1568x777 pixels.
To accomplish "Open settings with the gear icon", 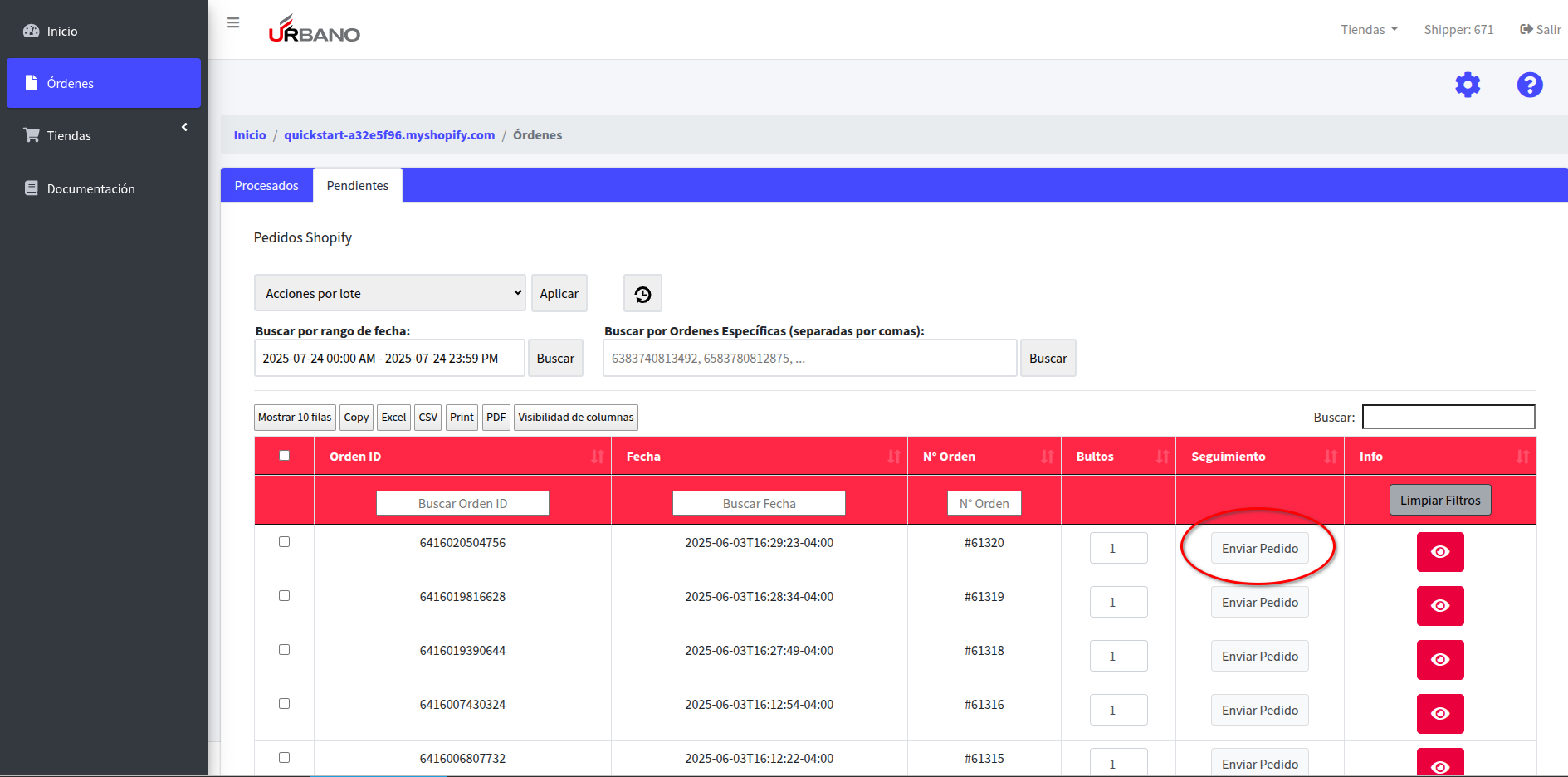I will (x=1468, y=85).
